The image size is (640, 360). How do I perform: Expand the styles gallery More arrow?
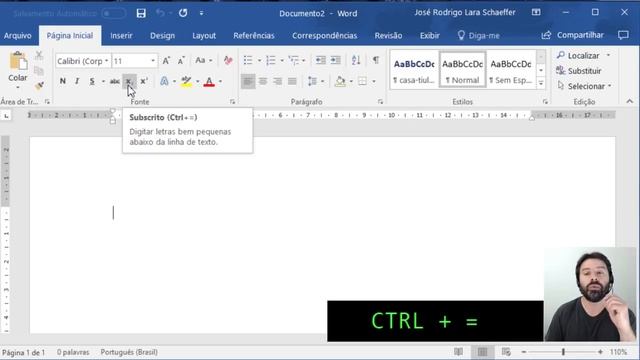[x=541, y=83]
